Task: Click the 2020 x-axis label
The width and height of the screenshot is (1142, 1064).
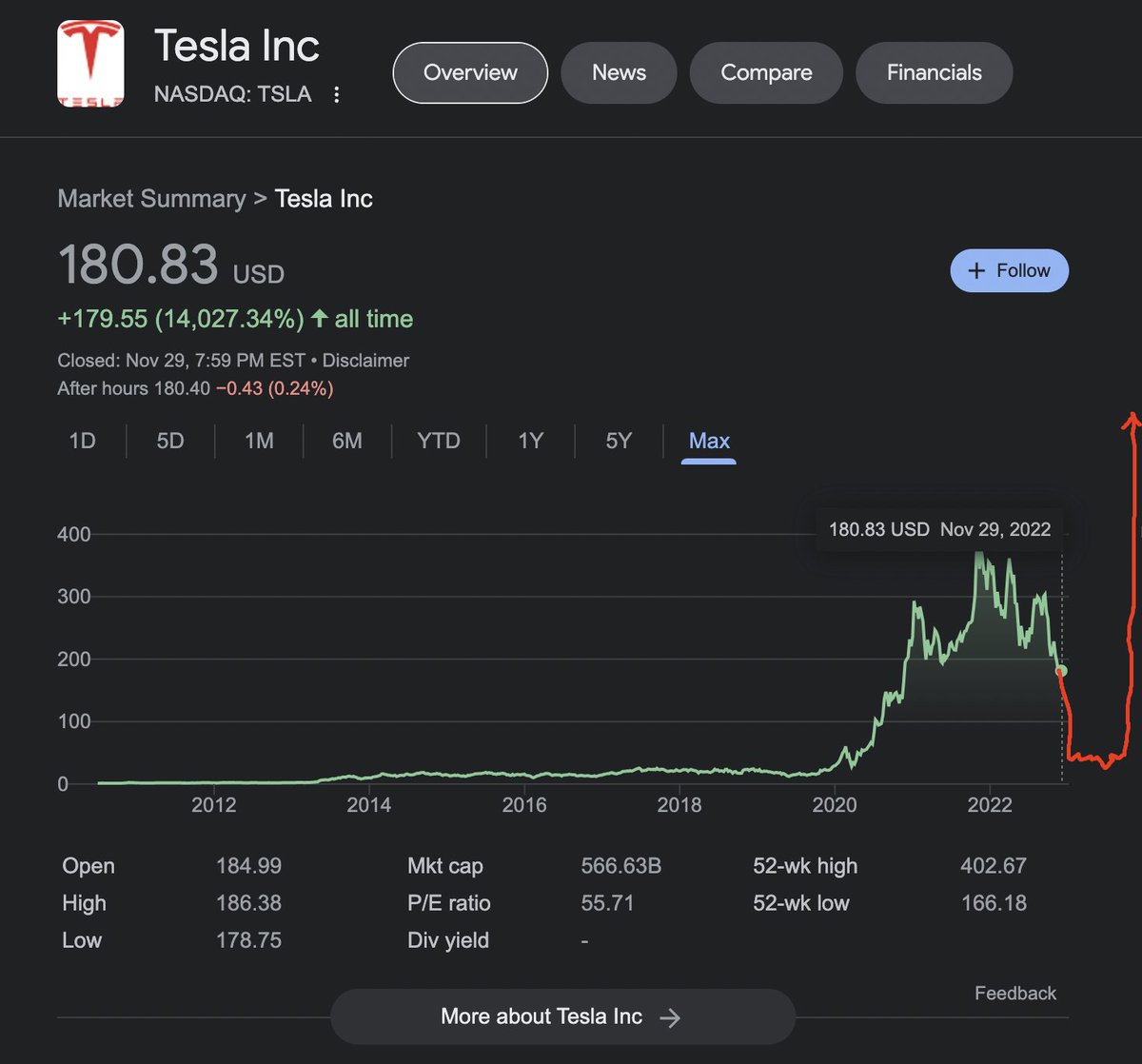Action: click(x=835, y=805)
